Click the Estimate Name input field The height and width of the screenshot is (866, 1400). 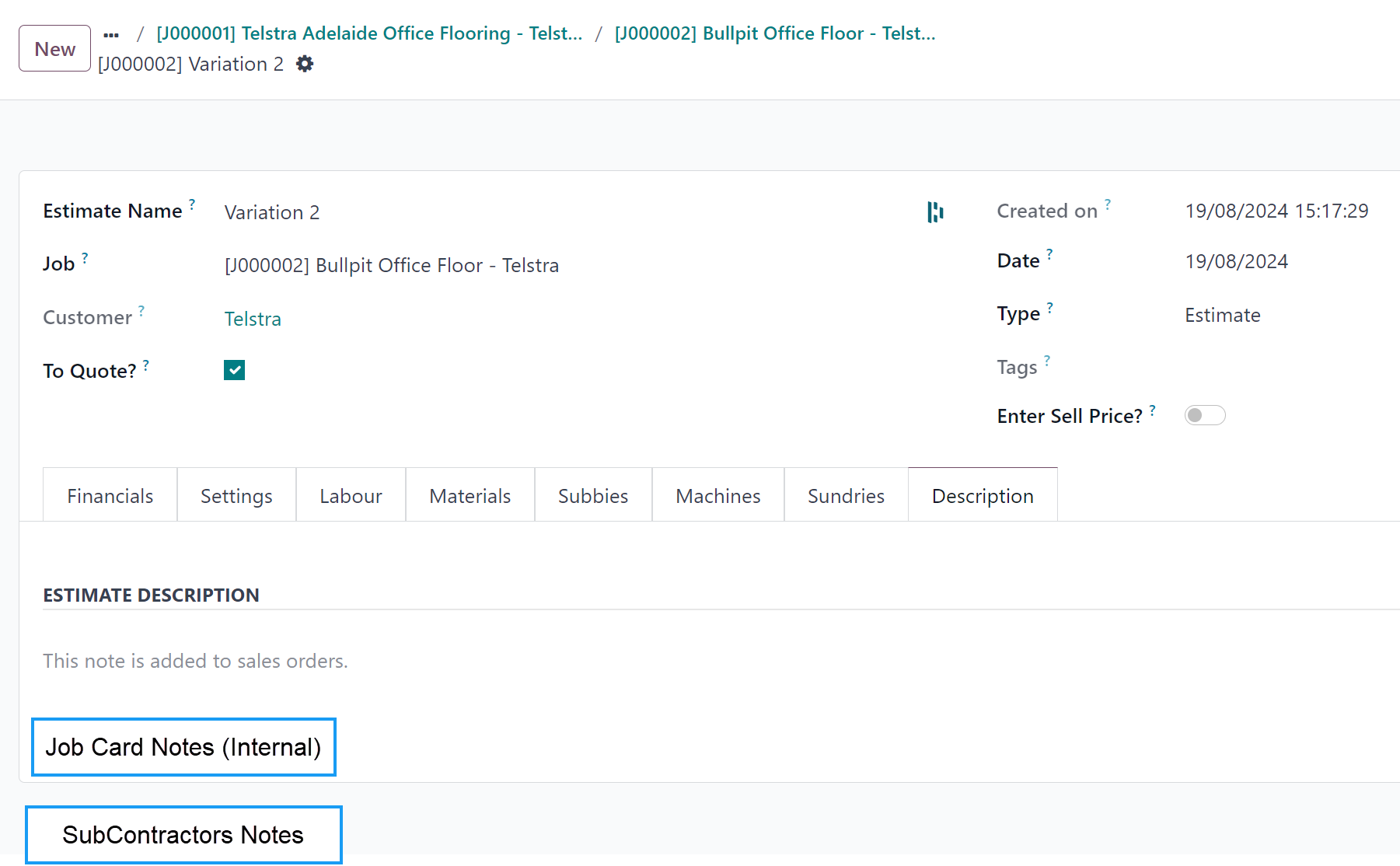pos(544,212)
